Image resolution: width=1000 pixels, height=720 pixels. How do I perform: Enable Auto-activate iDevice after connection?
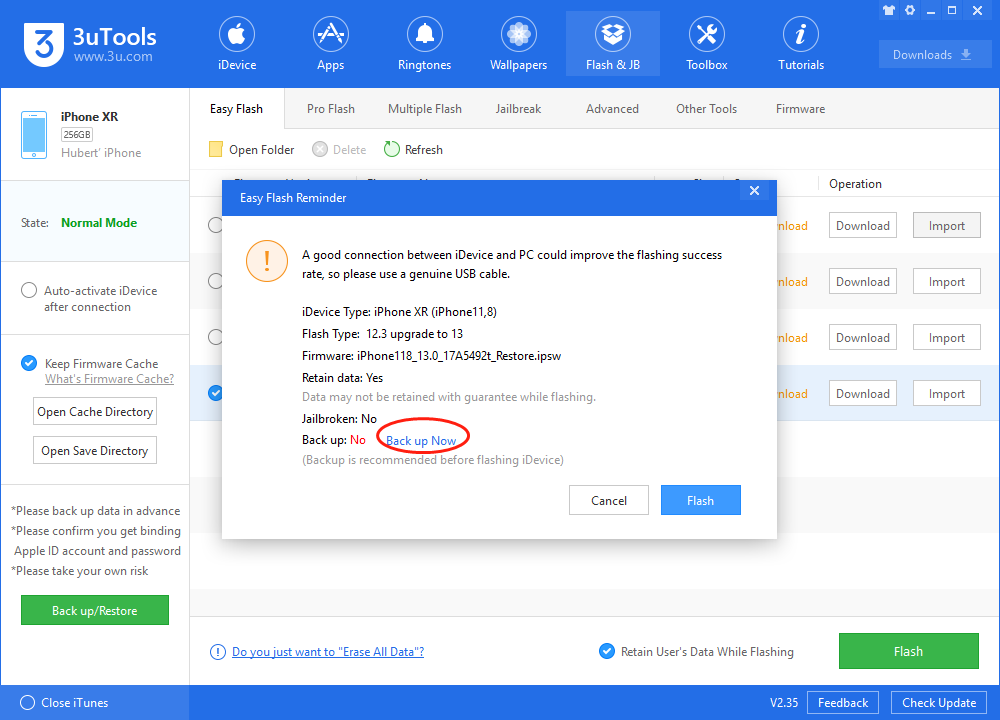click(29, 291)
